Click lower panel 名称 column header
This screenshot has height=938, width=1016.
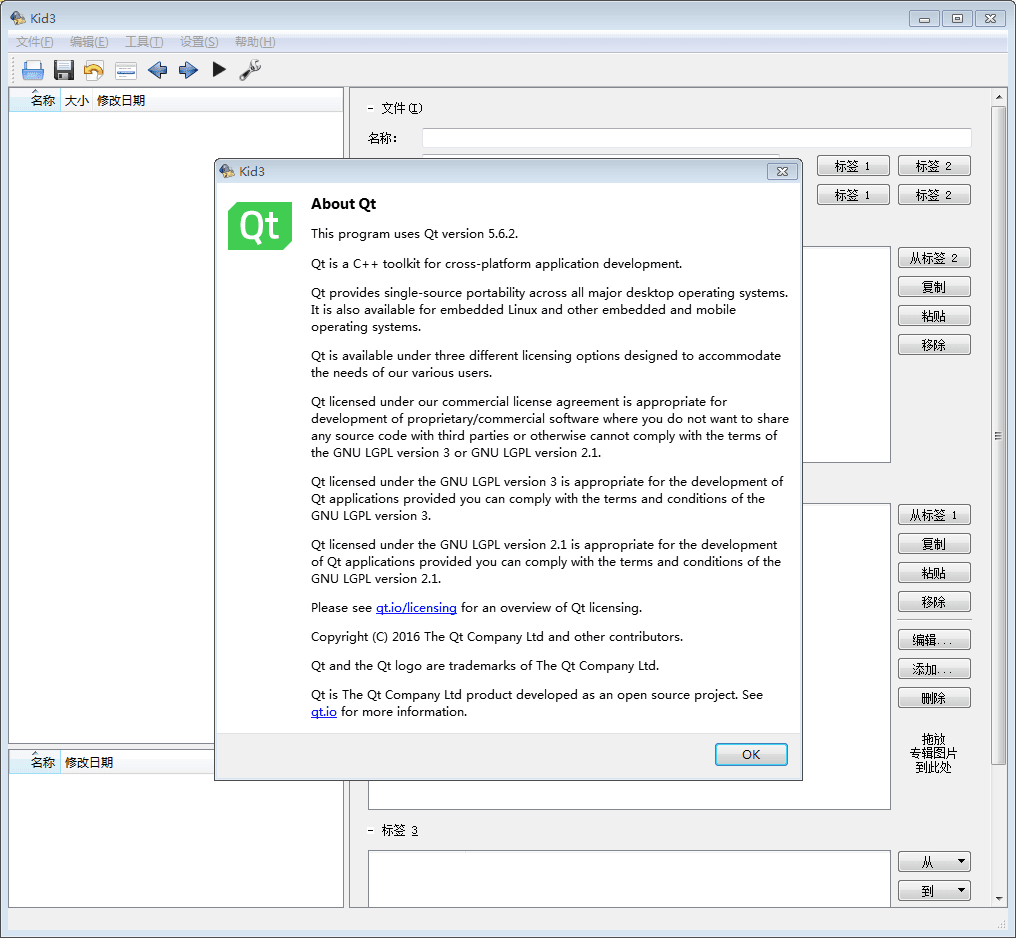(35, 762)
